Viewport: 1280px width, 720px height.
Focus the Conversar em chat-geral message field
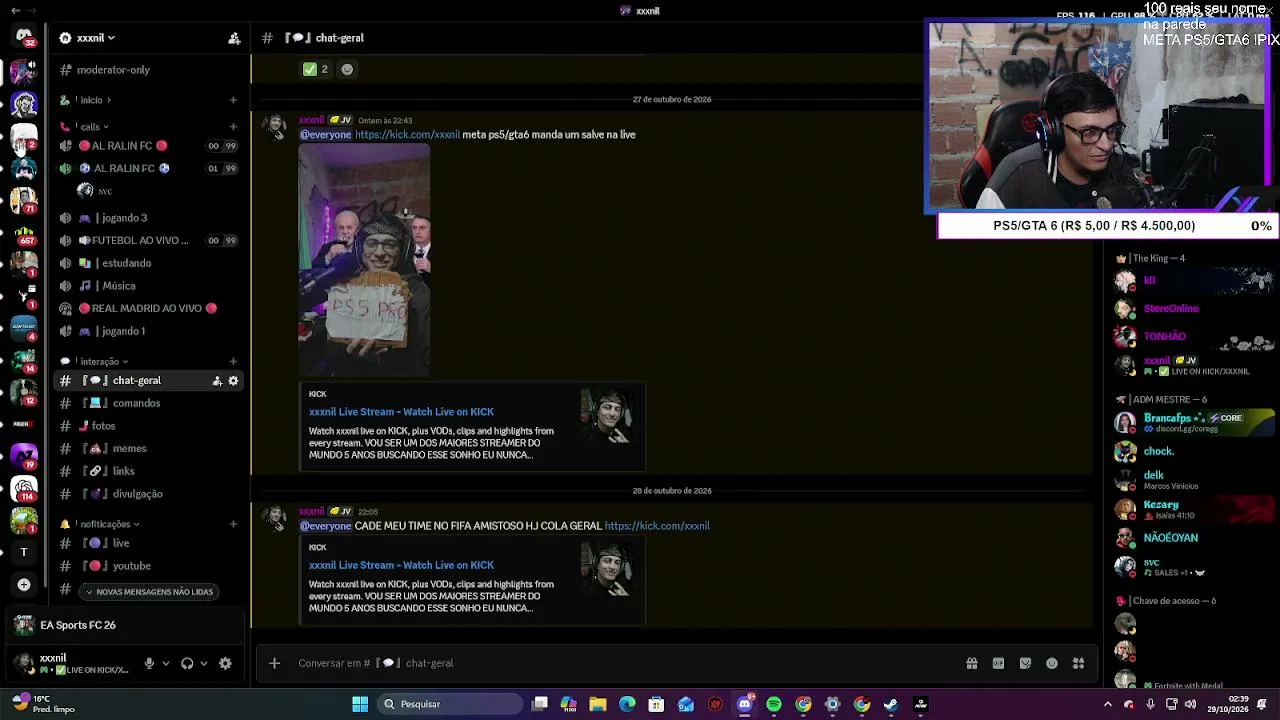click(620, 663)
